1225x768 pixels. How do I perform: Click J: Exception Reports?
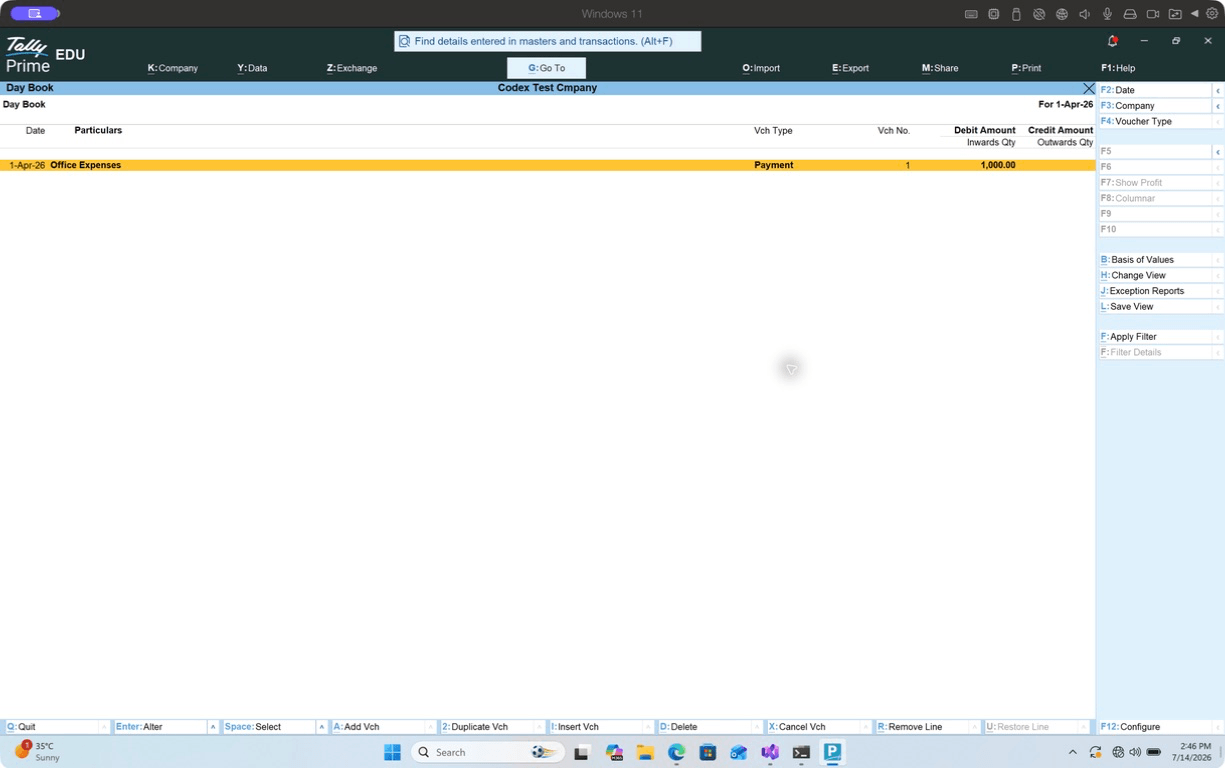pos(1155,291)
